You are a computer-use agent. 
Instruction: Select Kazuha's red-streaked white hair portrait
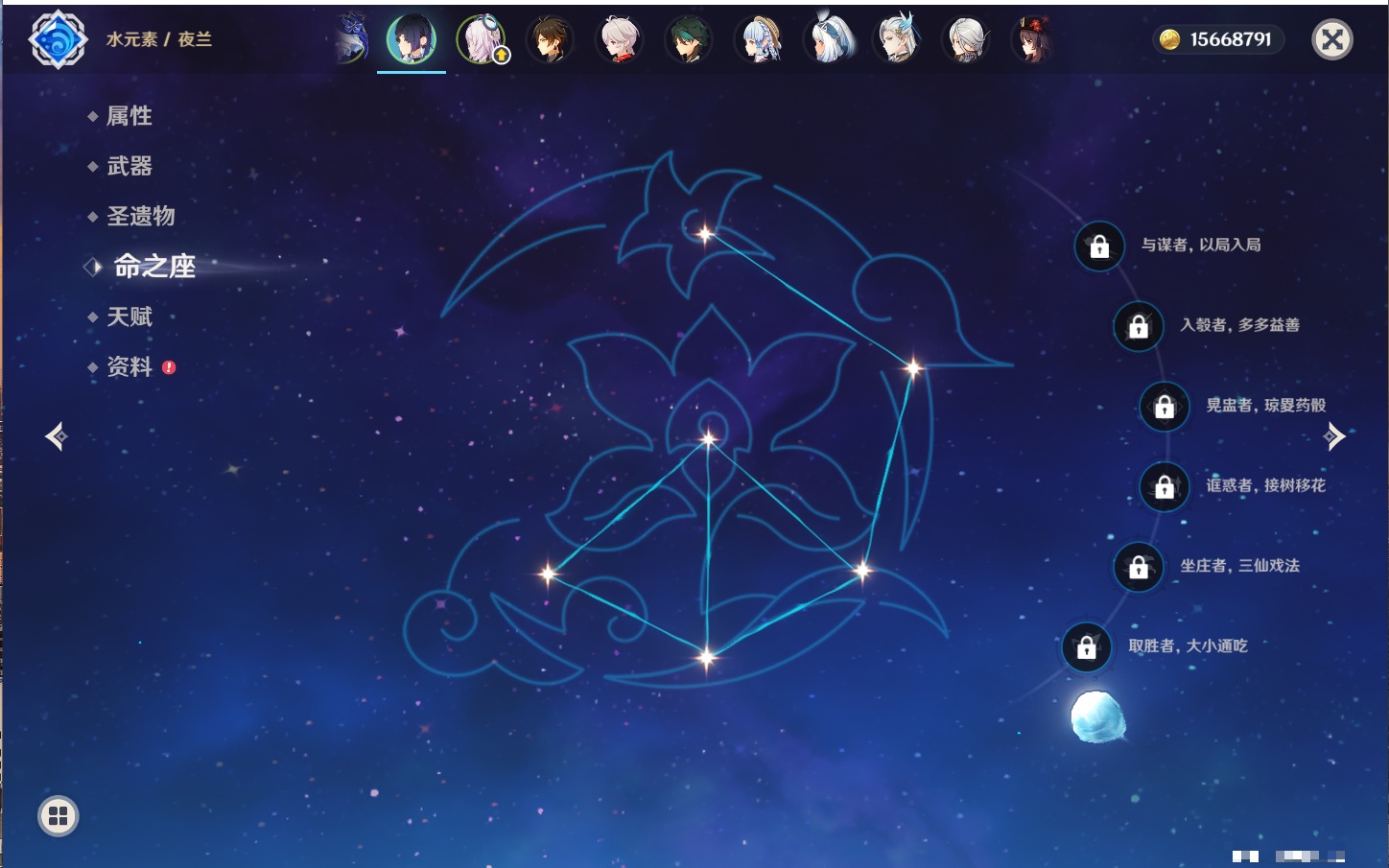pos(619,40)
